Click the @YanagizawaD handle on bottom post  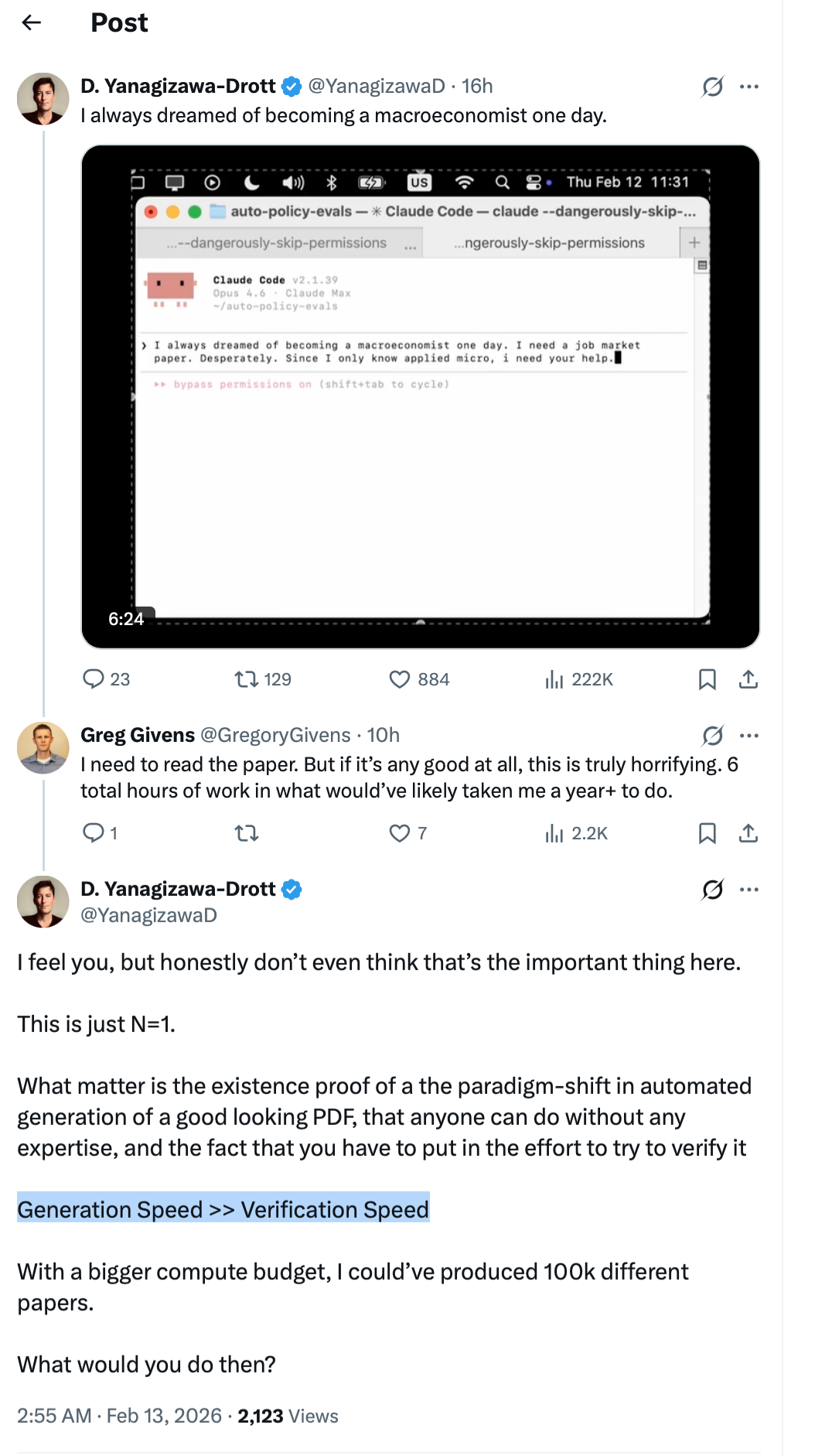pos(148,915)
